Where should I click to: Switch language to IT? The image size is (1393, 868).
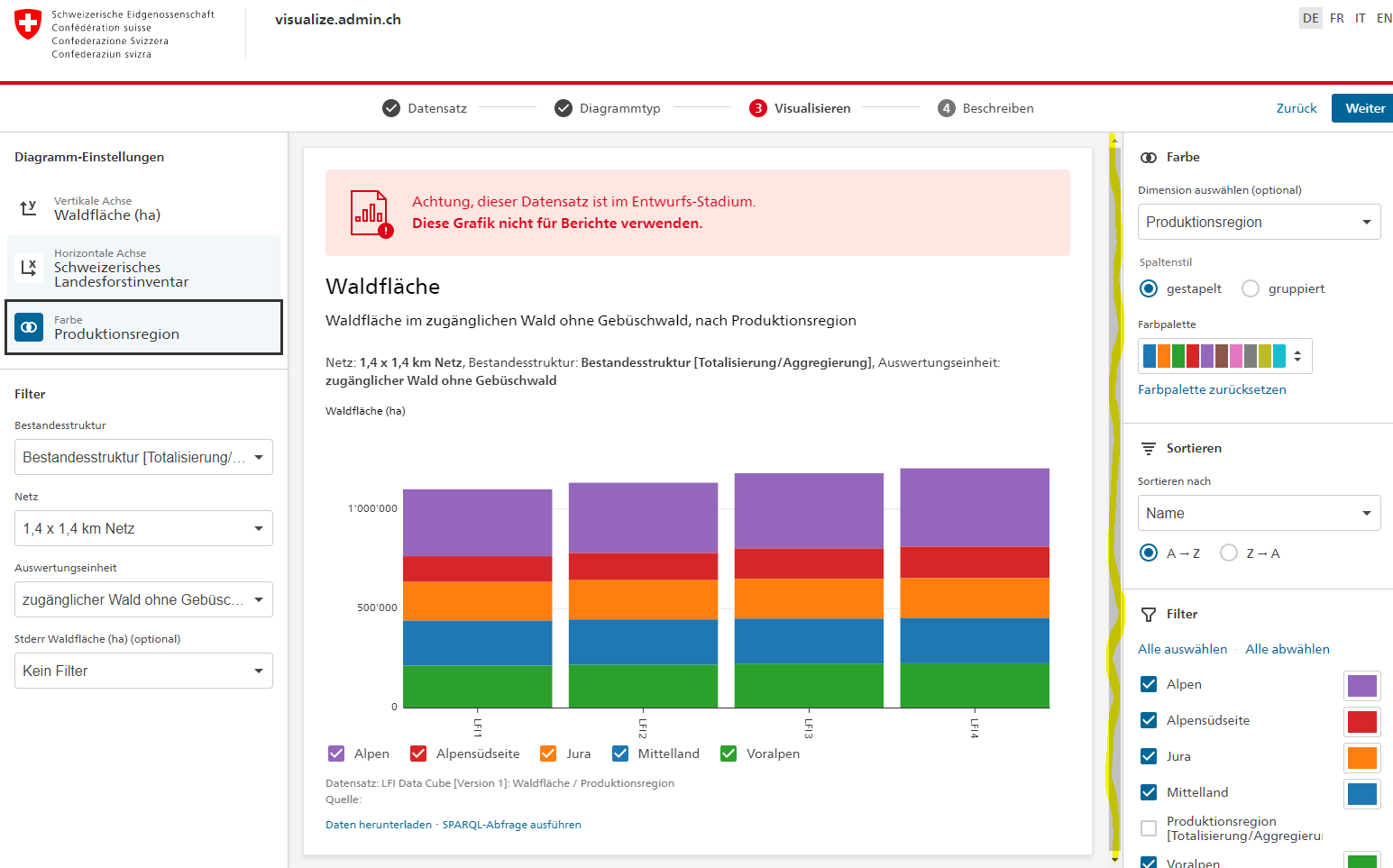tap(1361, 18)
